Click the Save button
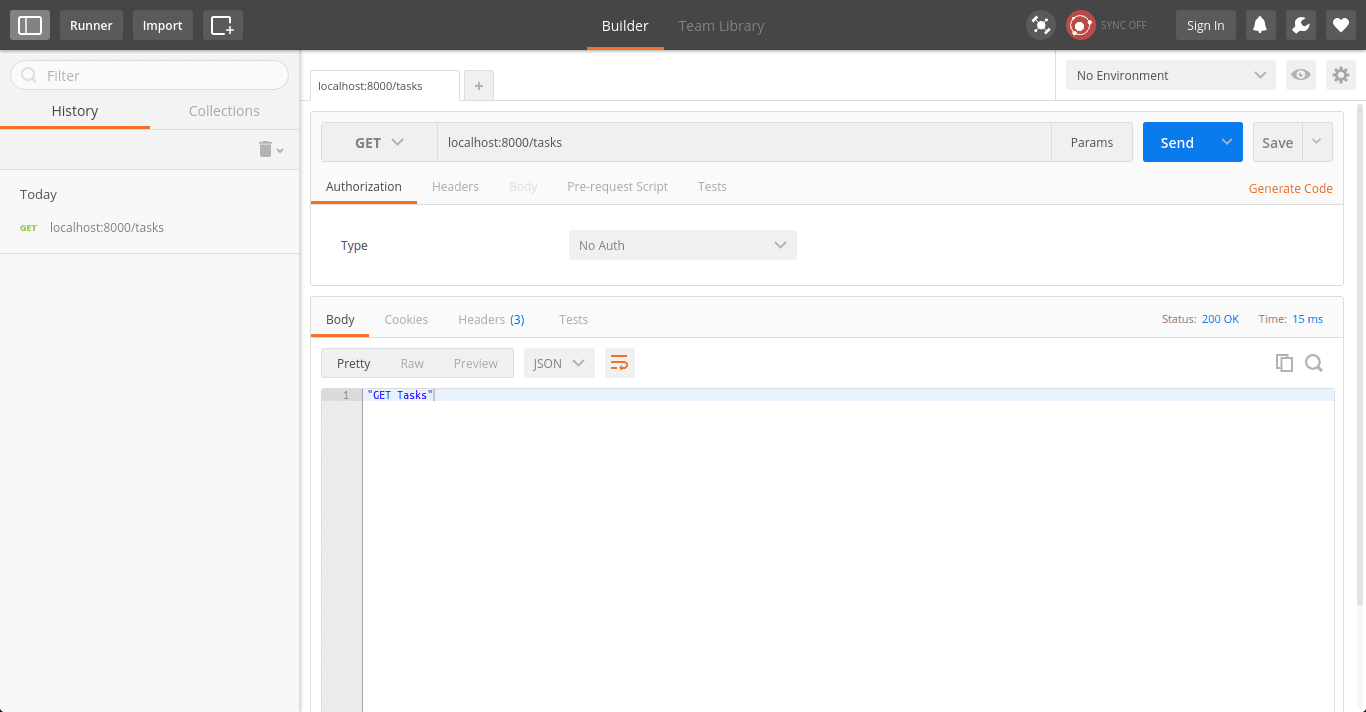 coord(1277,142)
